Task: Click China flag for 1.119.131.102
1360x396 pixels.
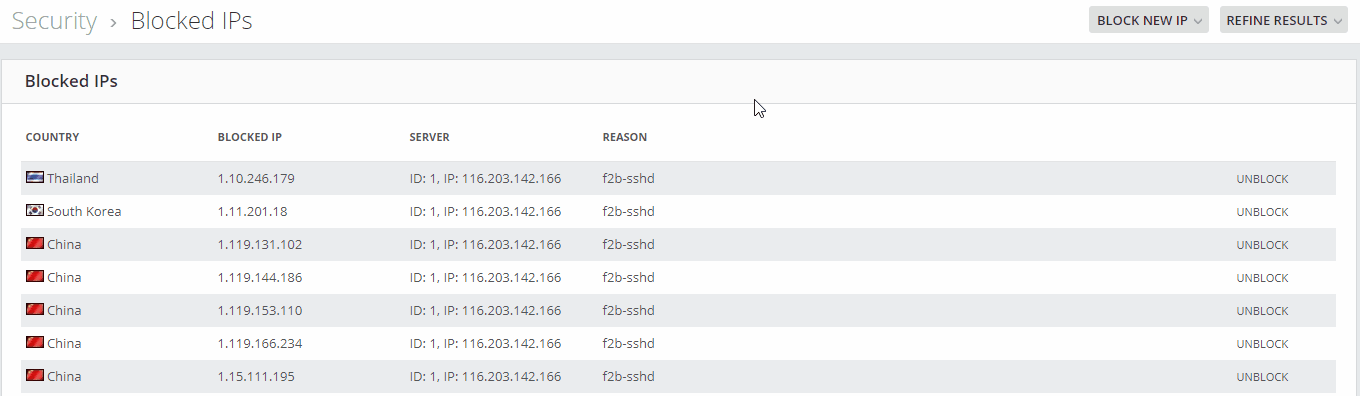Action: (35, 244)
